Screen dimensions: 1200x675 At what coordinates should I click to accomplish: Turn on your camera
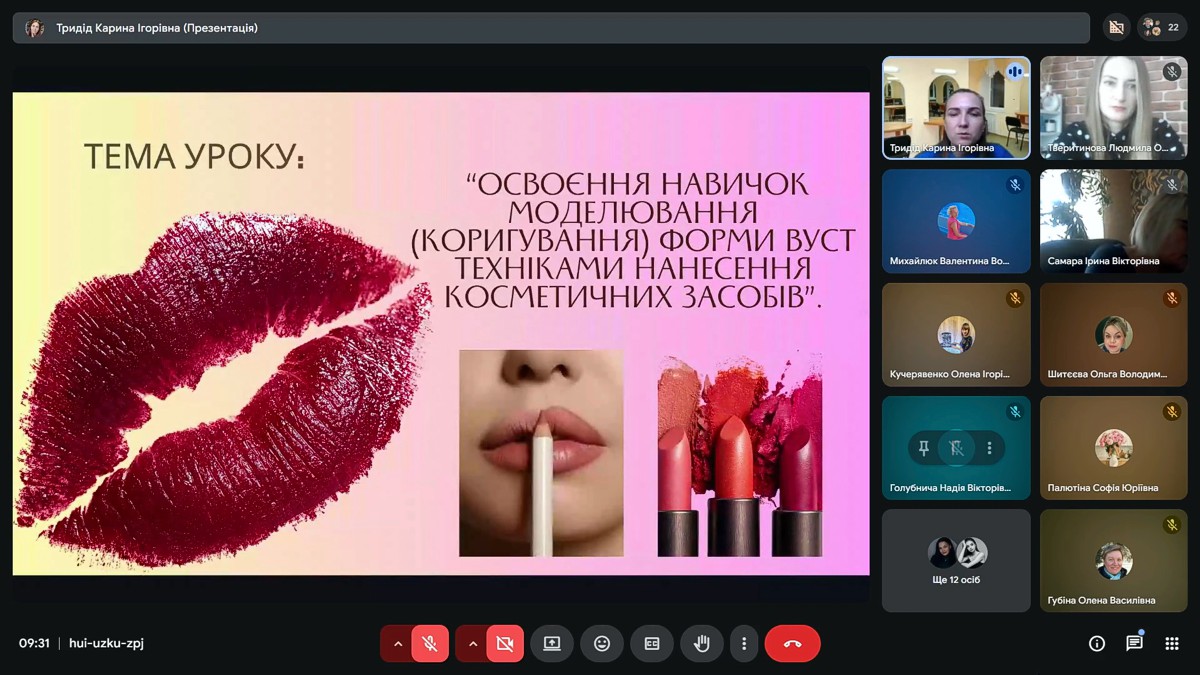pos(505,644)
